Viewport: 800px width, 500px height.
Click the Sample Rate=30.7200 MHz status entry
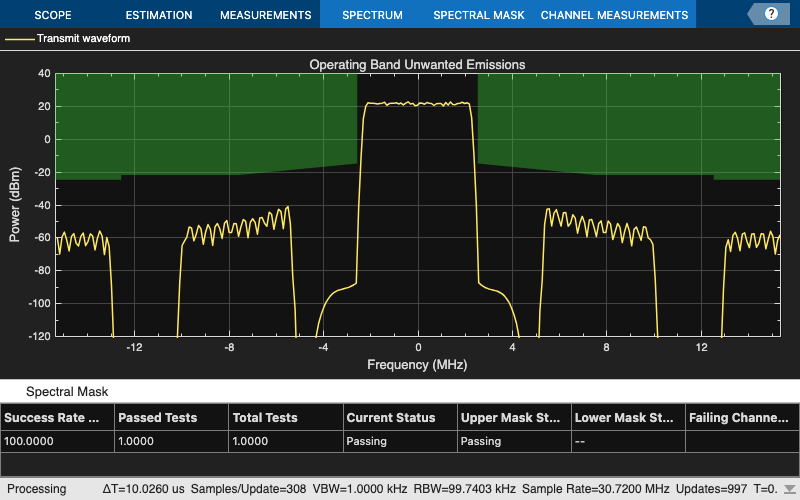[x=595, y=489]
